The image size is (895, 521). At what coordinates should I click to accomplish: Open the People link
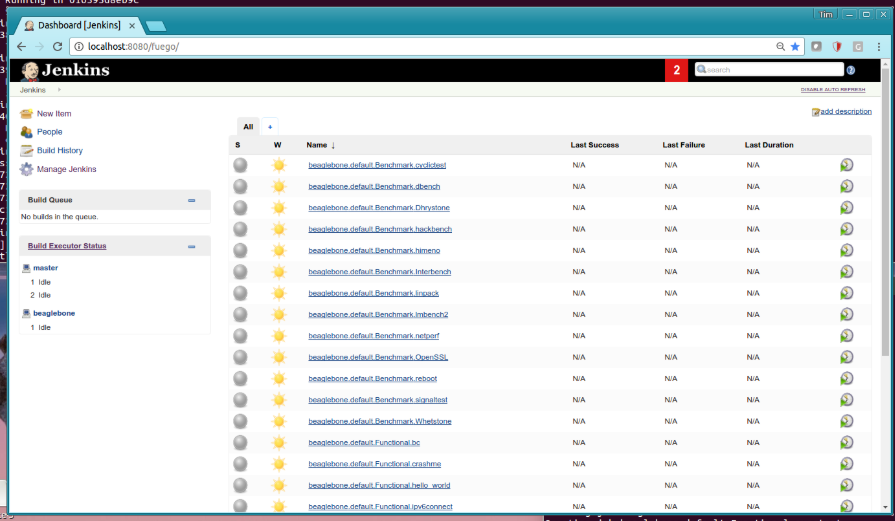(x=50, y=132)
